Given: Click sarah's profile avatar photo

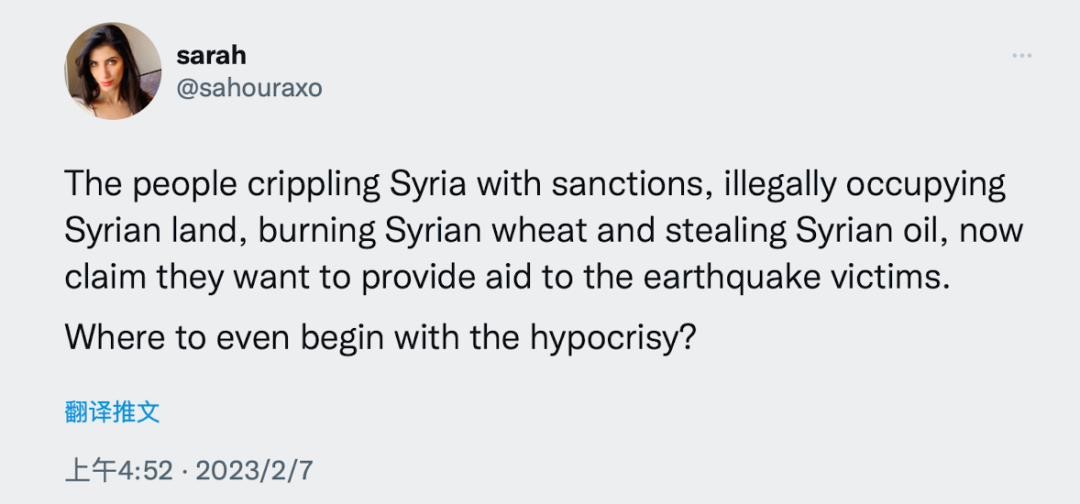Looking at the screenshot, I should click(x=113, y=71).
